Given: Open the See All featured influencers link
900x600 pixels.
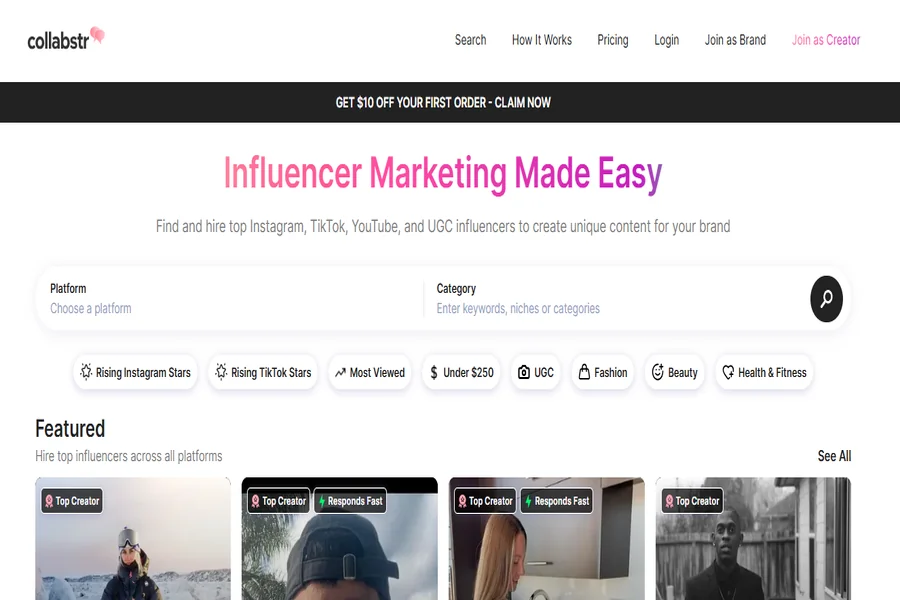Looking at the screenshot, I should 834,456.
